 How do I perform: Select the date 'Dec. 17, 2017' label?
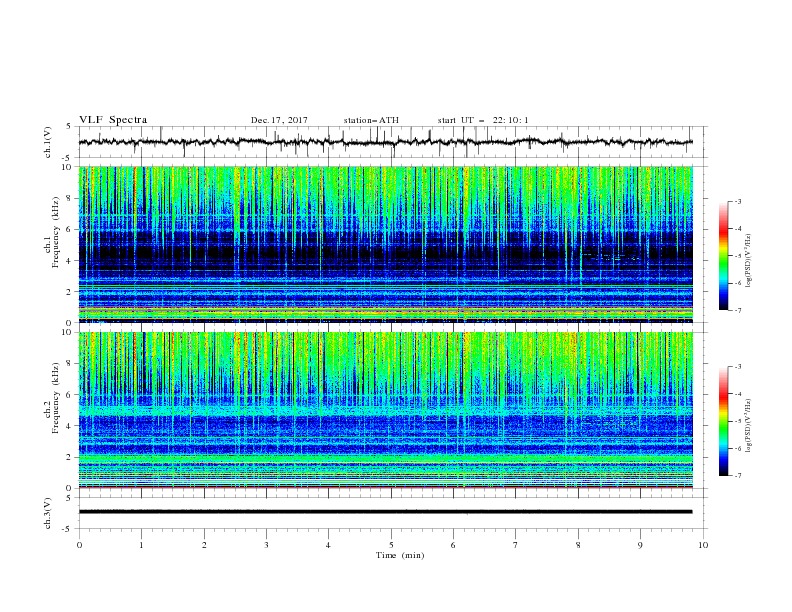[x=279, y=120]
